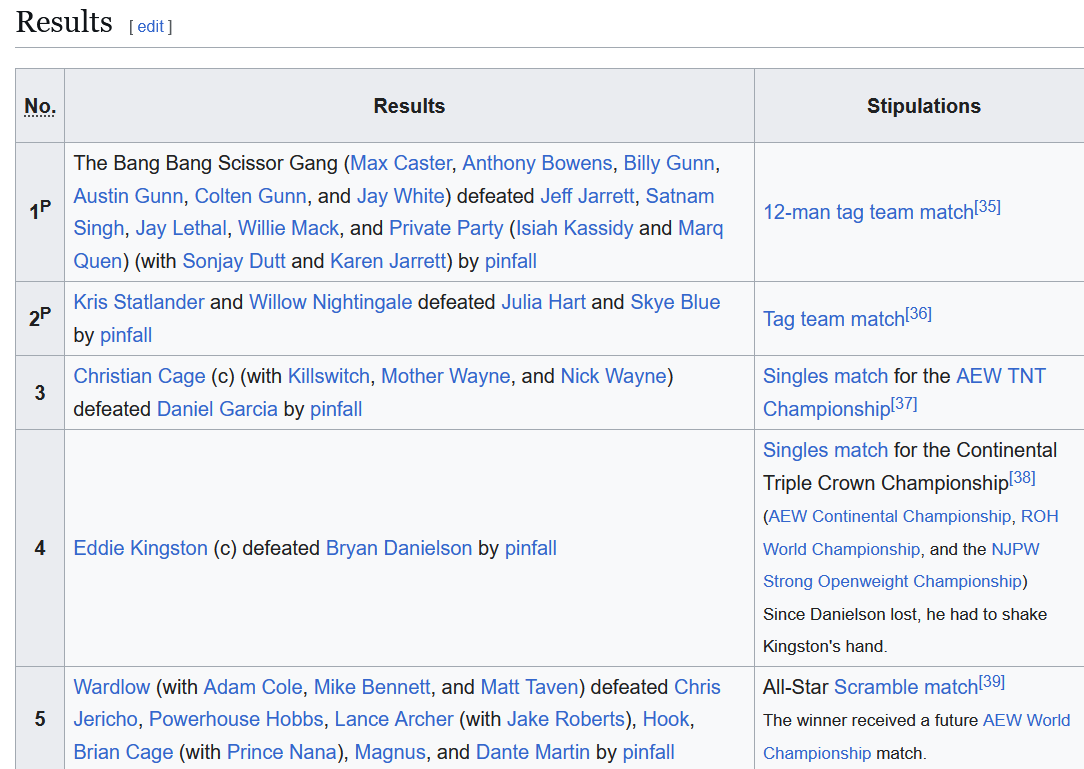1084x769 pixels.
Task: Open the Willie Mack link
Action: click(288, 228)
